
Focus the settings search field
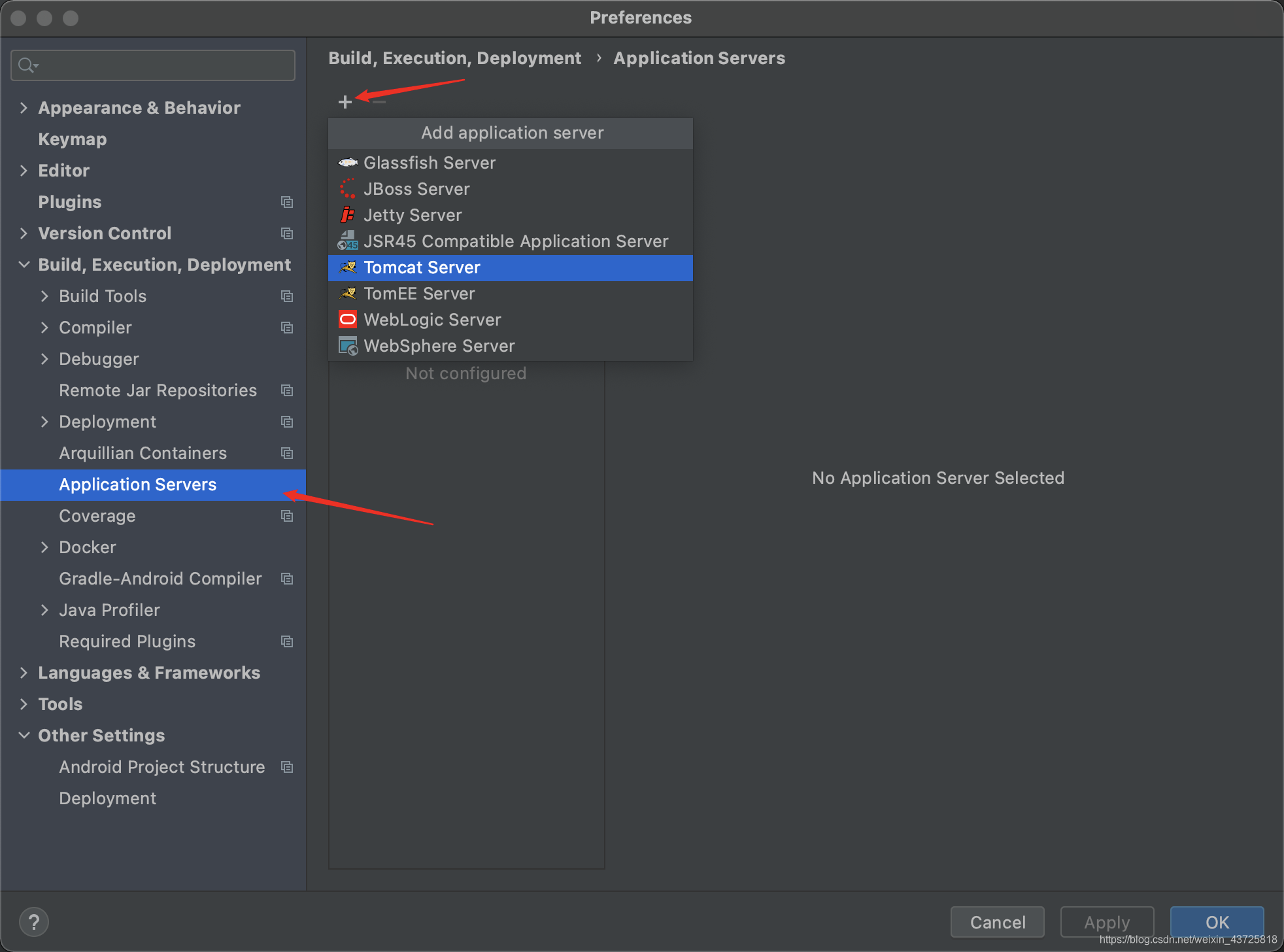click(153, 65)
